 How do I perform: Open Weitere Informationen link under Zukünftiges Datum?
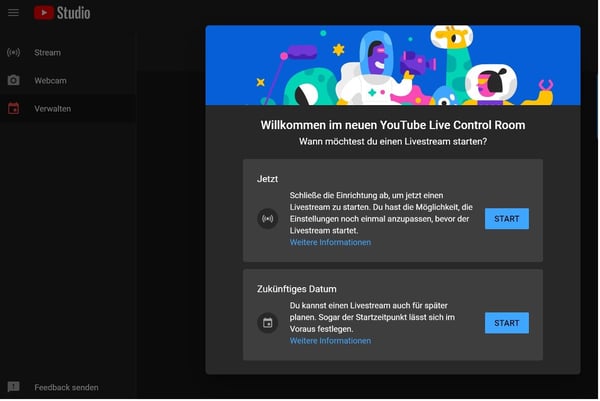pyautogui.click(x=330, y=341)
